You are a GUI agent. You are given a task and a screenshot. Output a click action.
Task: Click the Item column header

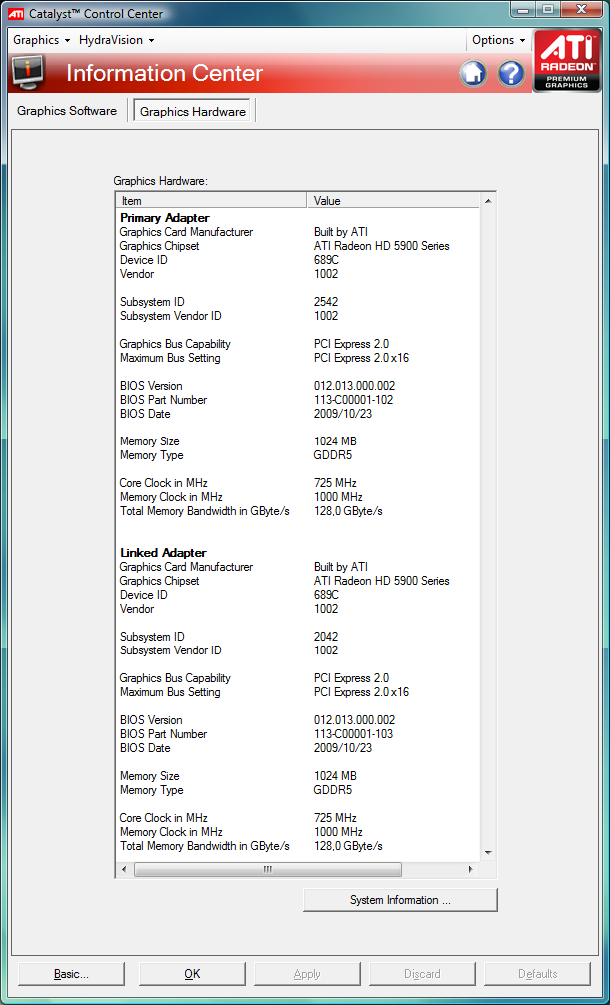pyautogui.click(x=211, y=201)
